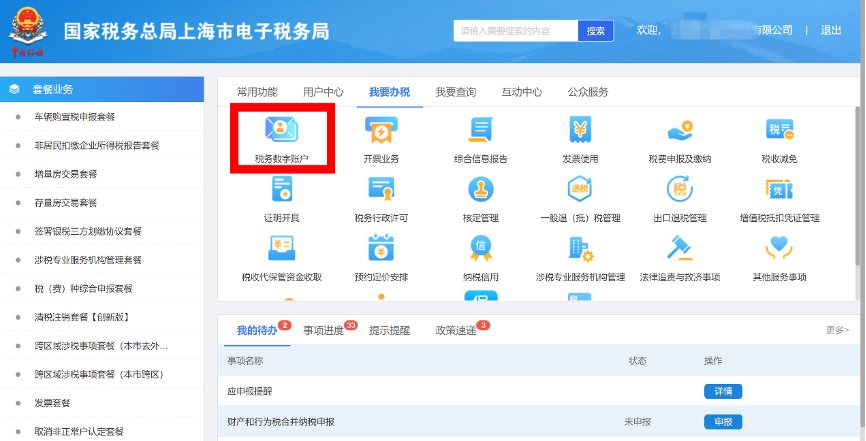Open the 政策速递 tab
Image resolution: width=866 pixels, height=441 pixels.
(453, 330)
